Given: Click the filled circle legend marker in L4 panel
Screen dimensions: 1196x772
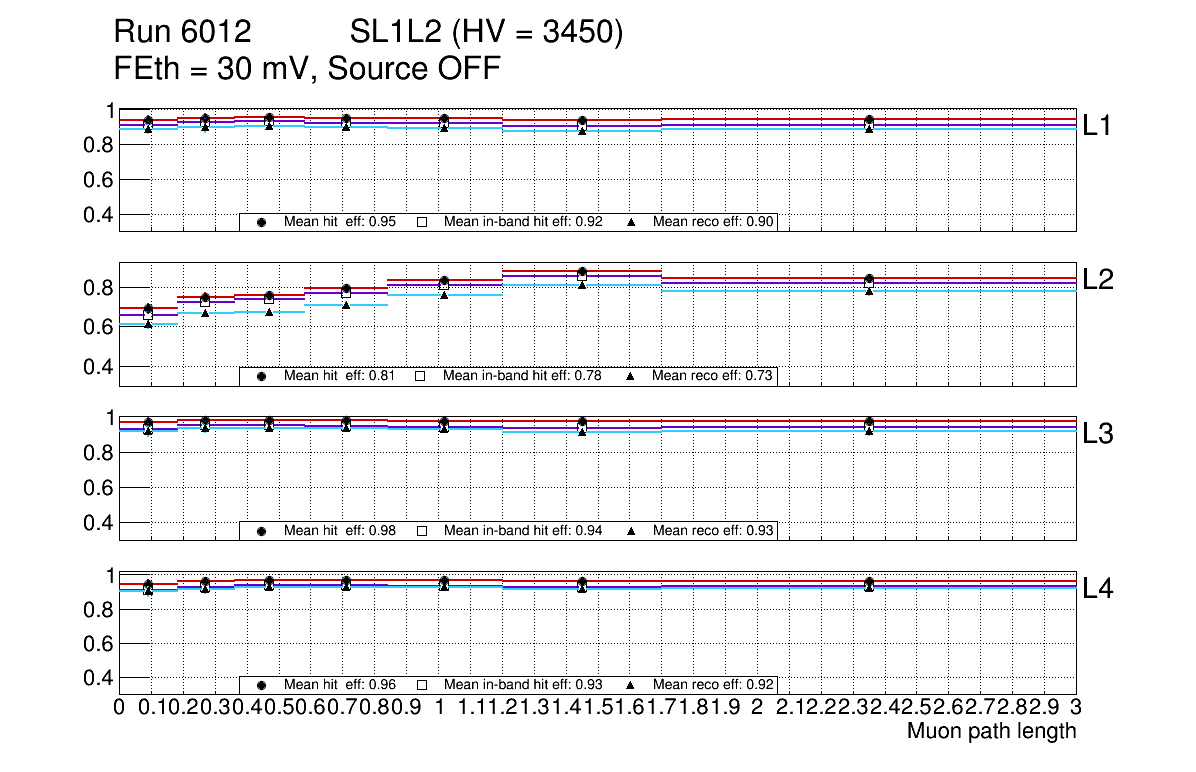Looking at the screenshot, I should point(262,685).
